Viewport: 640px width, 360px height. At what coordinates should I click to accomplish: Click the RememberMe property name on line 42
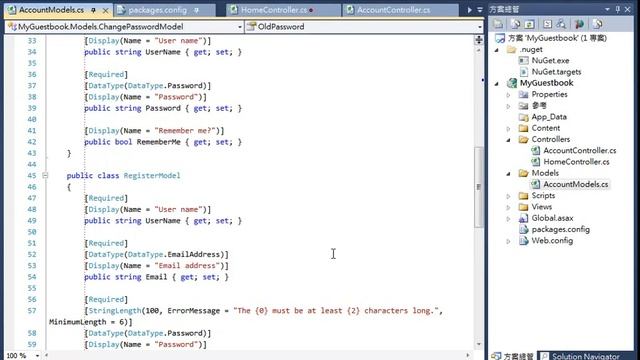click(158, 142)
